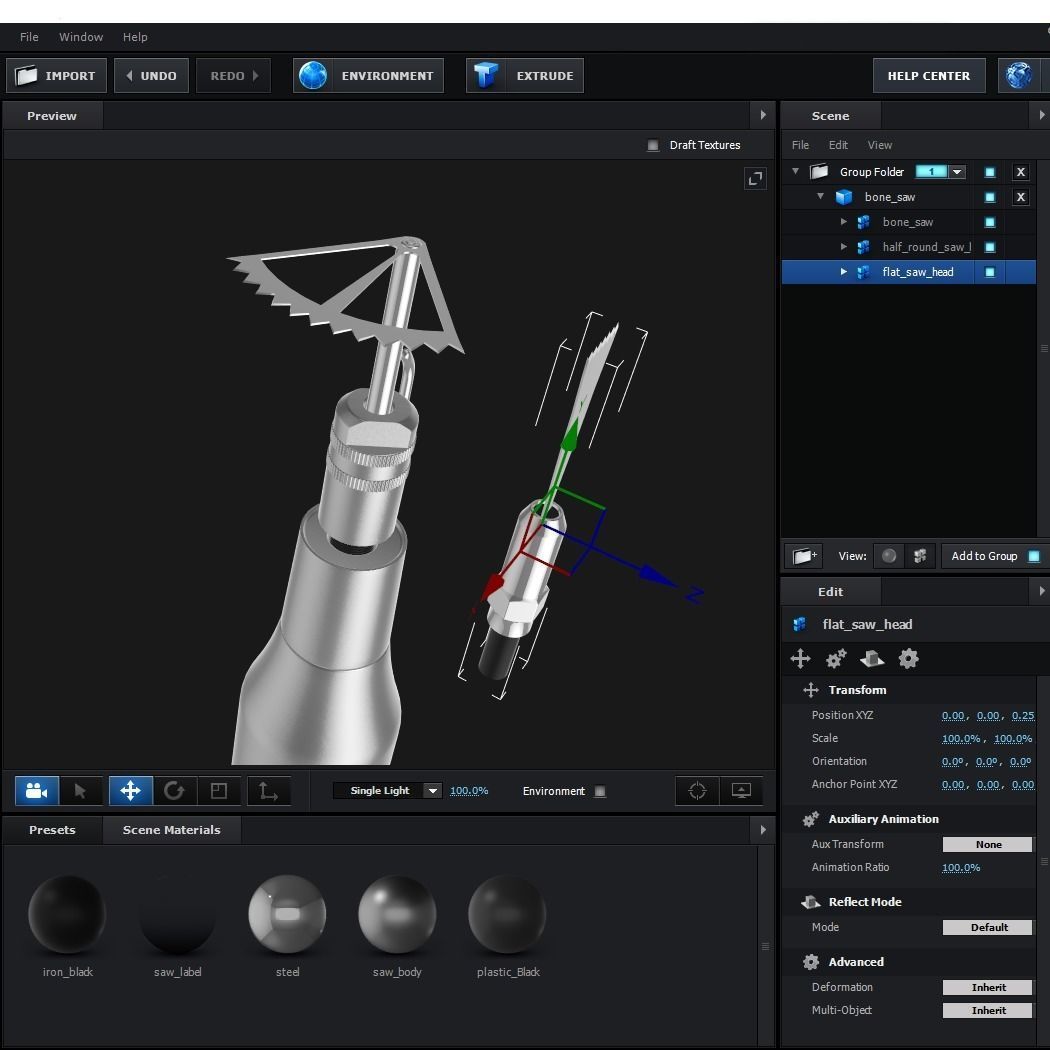This screenshot has height=1050, width=1050.
Task: Open the Environment globe button
Action: [368, 76]
